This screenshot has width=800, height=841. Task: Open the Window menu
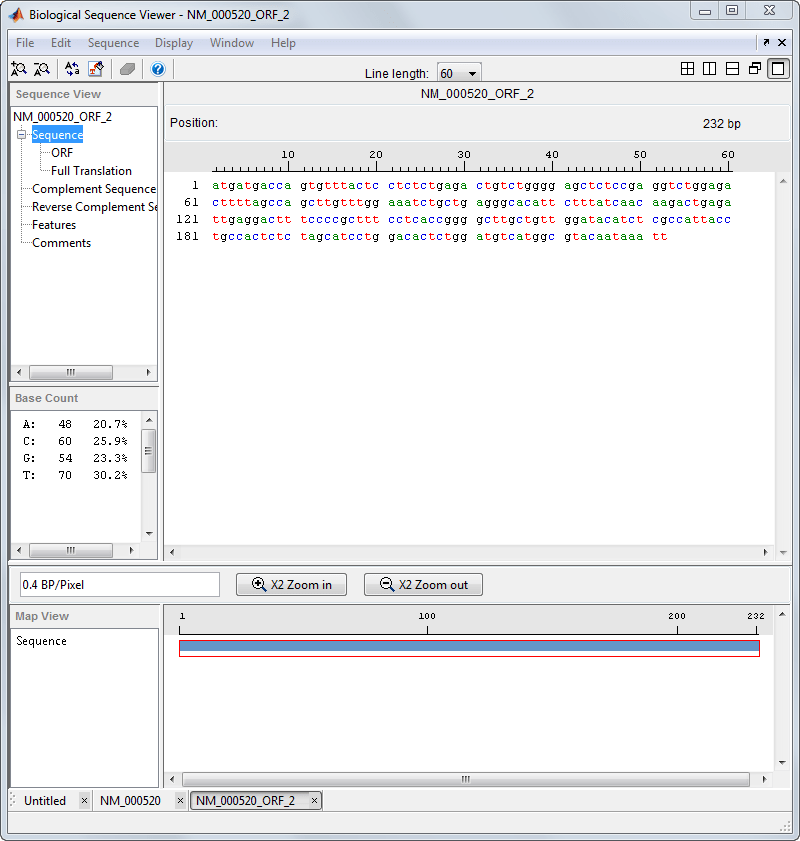coord(232,43)
